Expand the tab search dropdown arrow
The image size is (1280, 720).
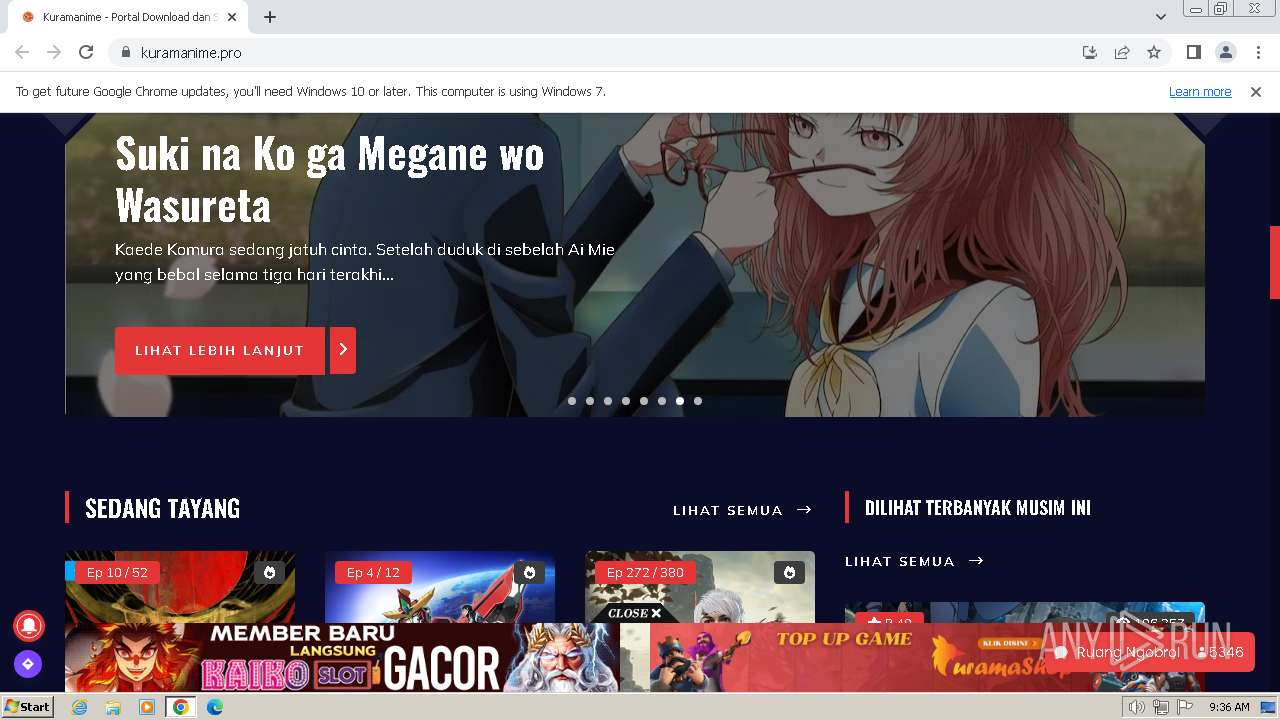[x=1161, y=17]
